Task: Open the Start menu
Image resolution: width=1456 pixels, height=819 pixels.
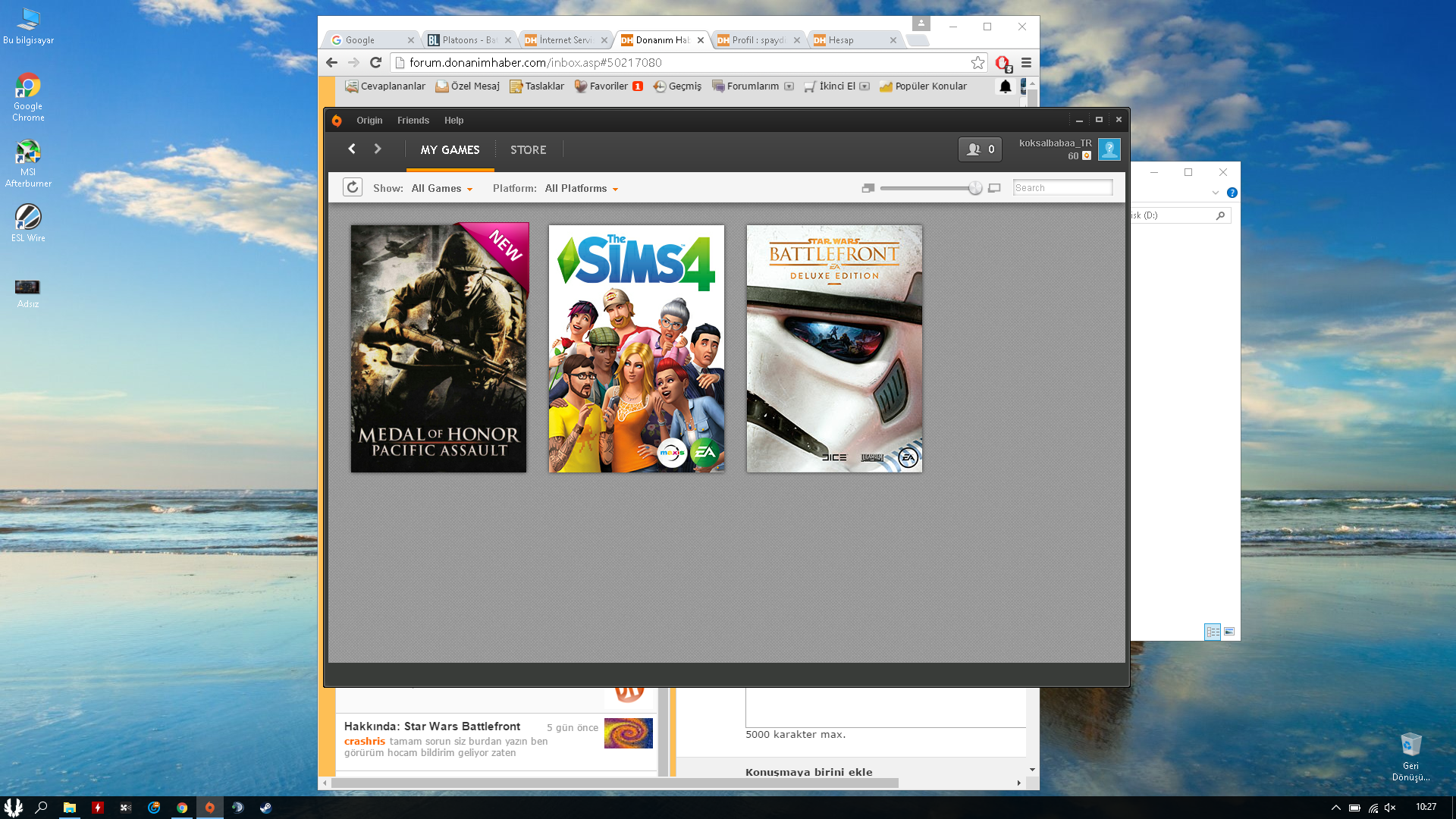Action: (x=14, y=808)
